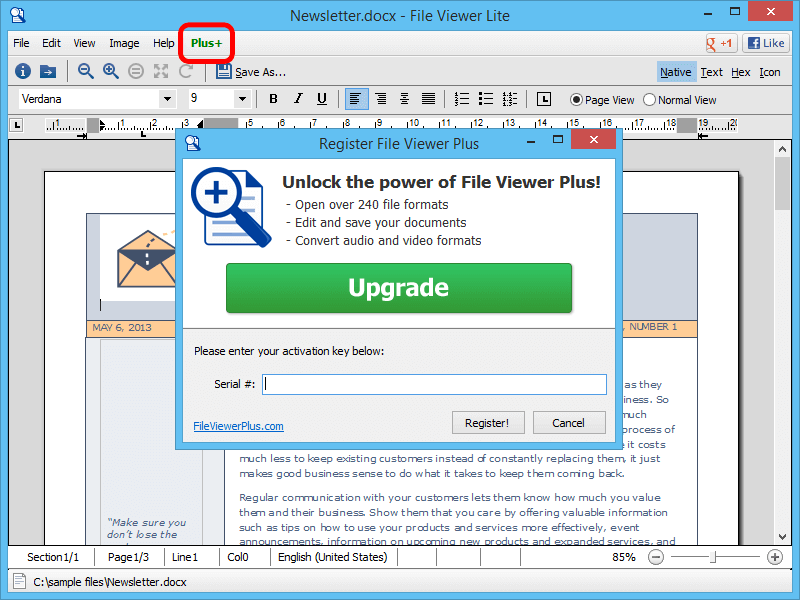
Task: Click the ruler tab type selector
Action: tap(16, 124)
